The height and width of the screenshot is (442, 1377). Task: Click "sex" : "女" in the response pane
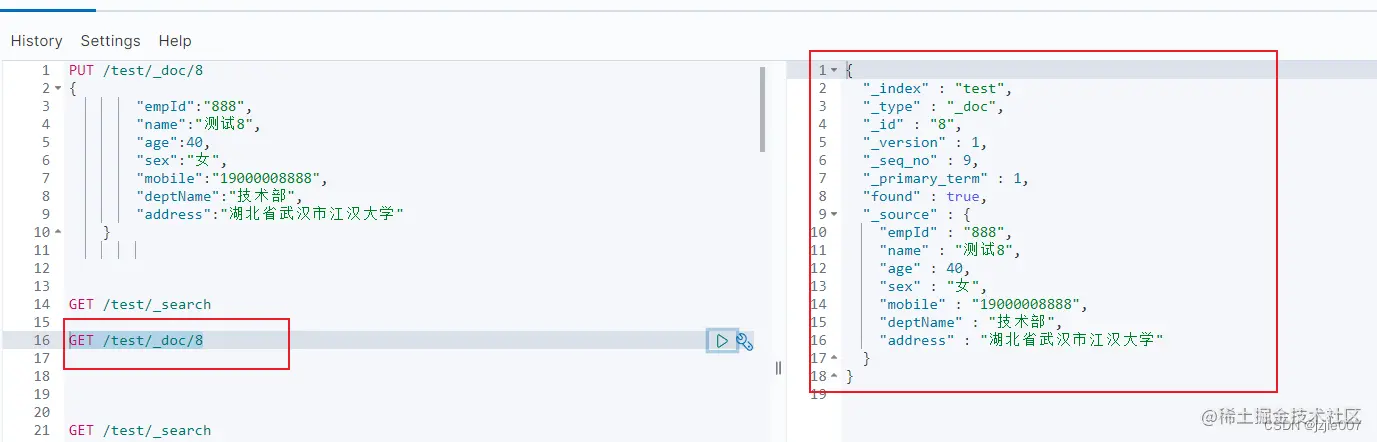pos(933,287)
